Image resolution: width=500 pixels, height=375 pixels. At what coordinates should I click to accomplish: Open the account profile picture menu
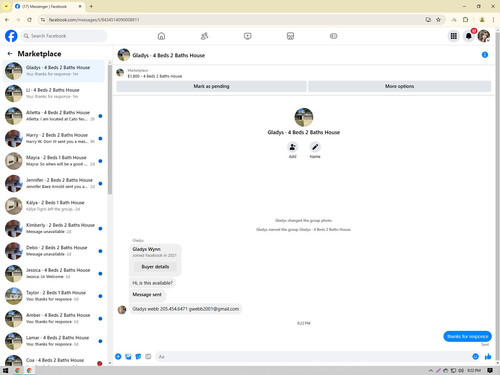click(484, 36)
